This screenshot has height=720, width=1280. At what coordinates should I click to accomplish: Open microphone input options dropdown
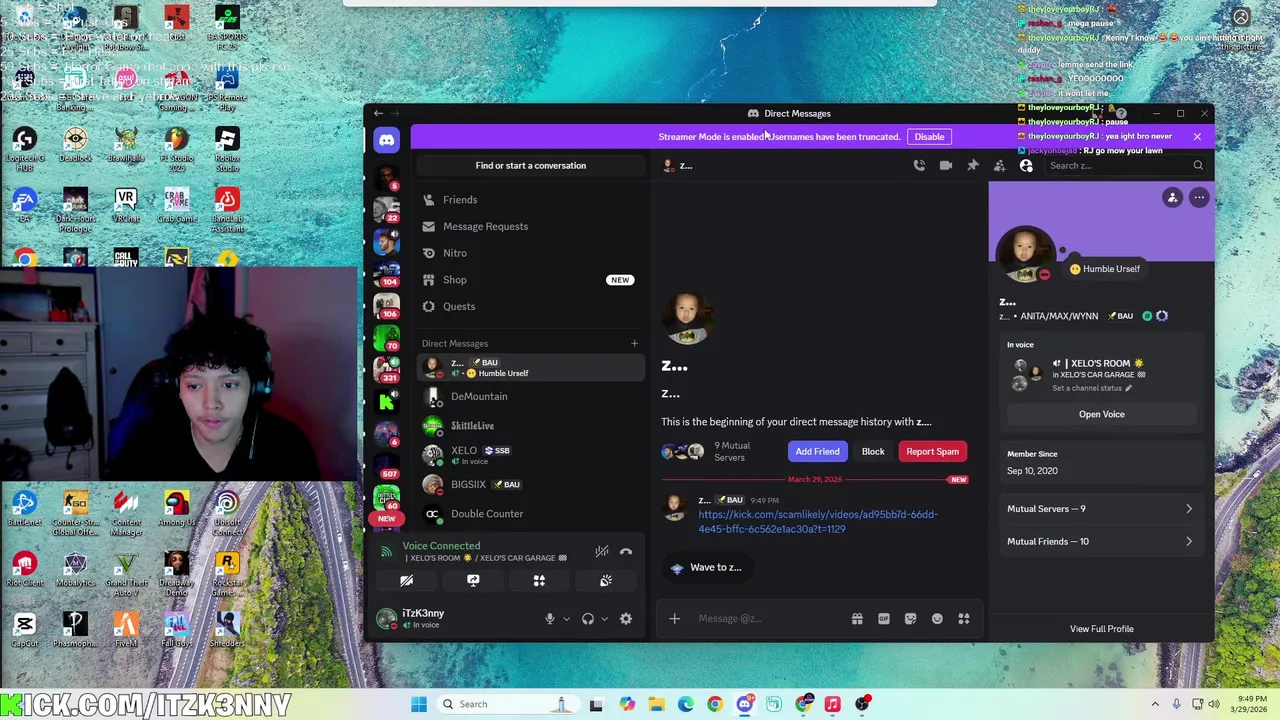click(x=566, y=619)
